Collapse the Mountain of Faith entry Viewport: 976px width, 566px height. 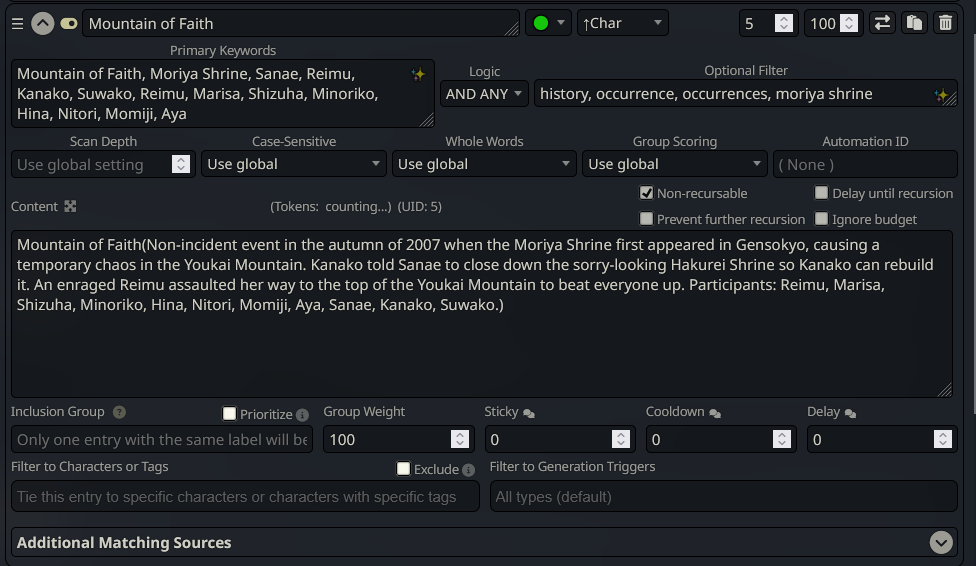coord(42,24)
